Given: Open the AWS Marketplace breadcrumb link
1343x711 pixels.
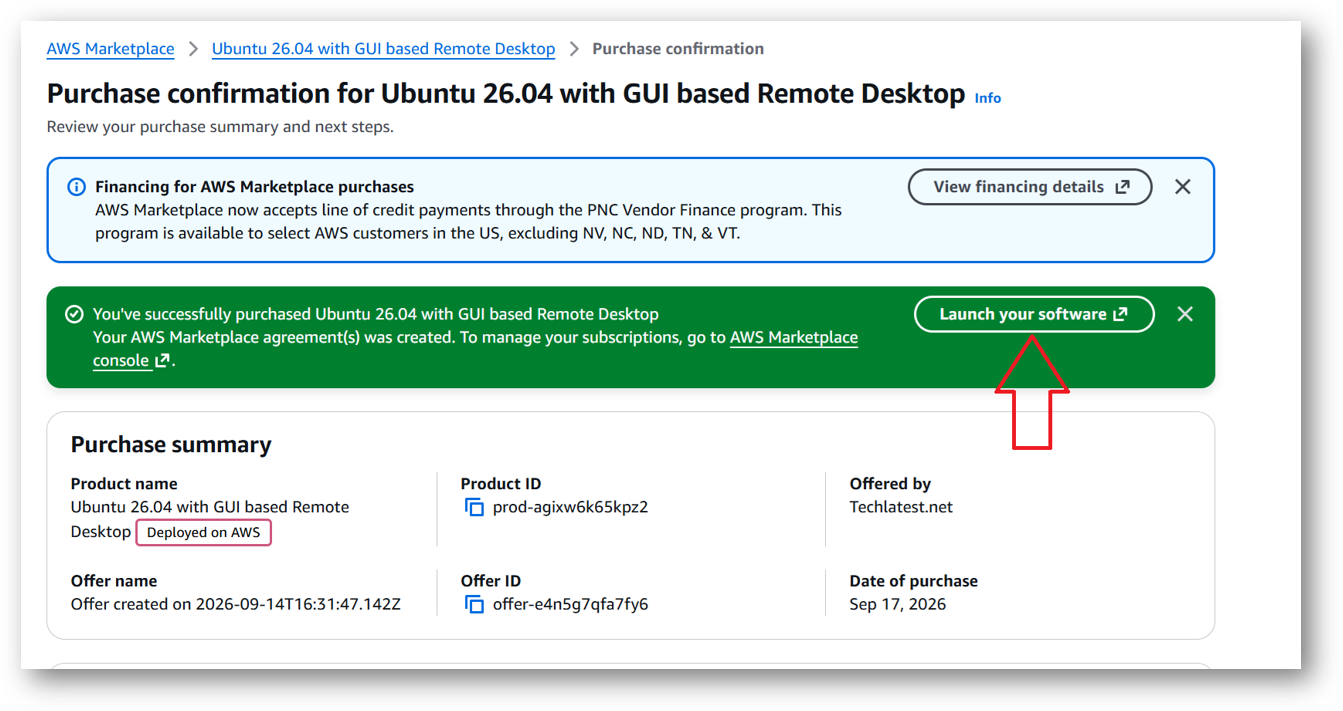Looking at the screenshot, I should [110, 49].
